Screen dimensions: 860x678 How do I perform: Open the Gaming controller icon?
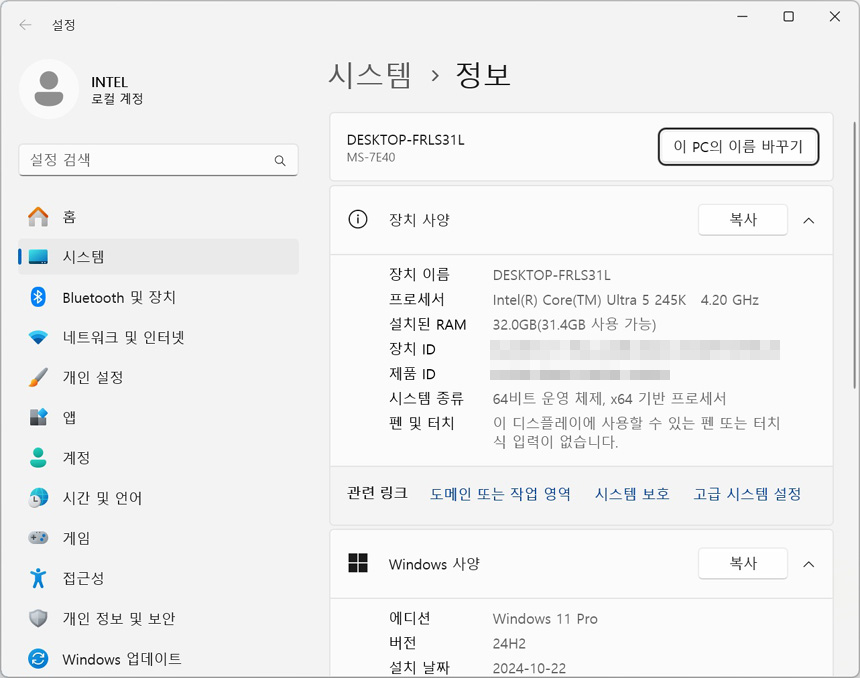[38, 538]
